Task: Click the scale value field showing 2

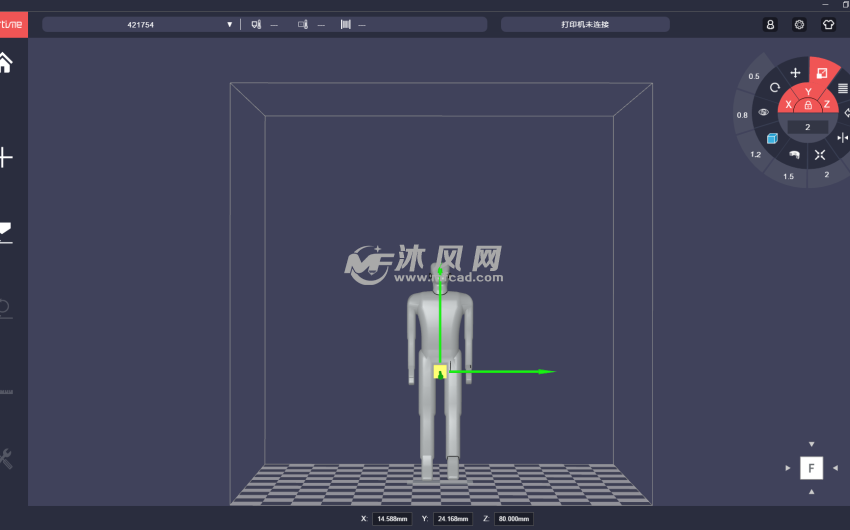Action: (x=808, y=127)
